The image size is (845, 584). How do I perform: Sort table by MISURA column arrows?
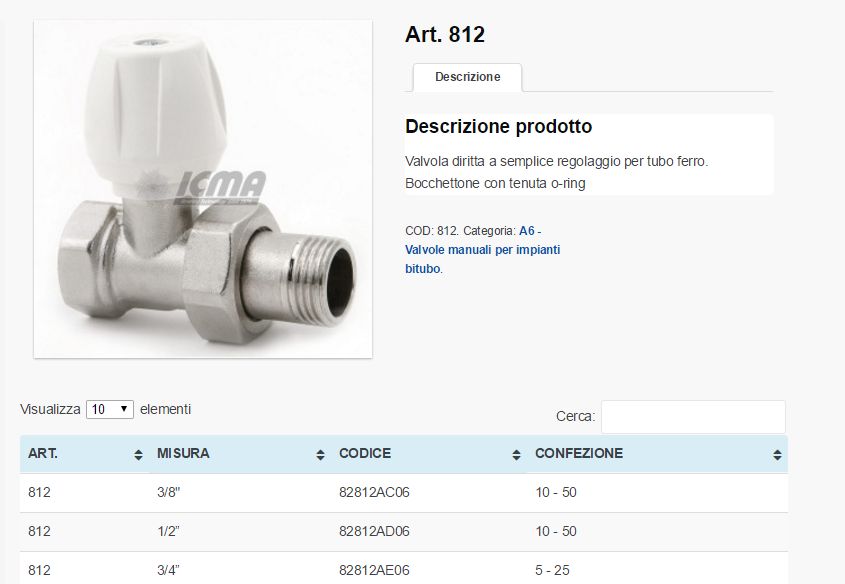click(x=321, y=455)
